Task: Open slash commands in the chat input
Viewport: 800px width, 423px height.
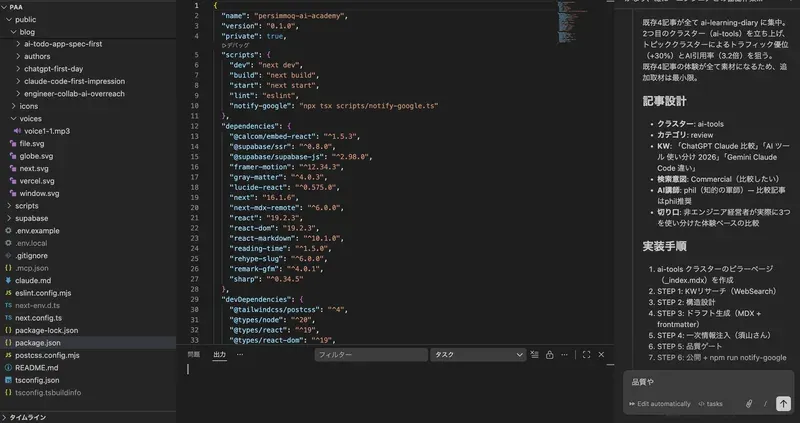Action: (765, 404)
